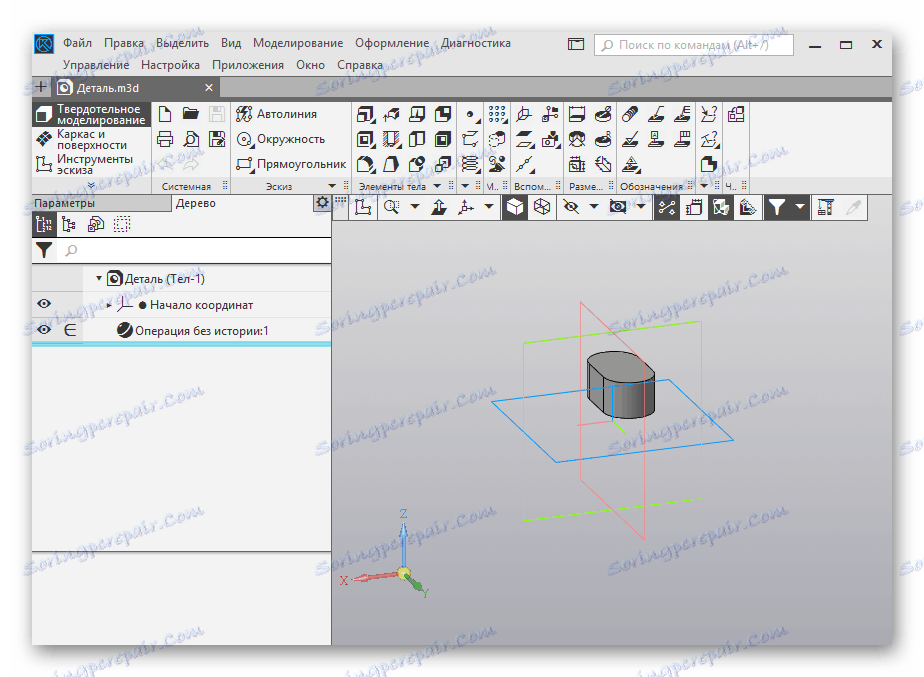Open the Файл menu

[x=77, y=43]
